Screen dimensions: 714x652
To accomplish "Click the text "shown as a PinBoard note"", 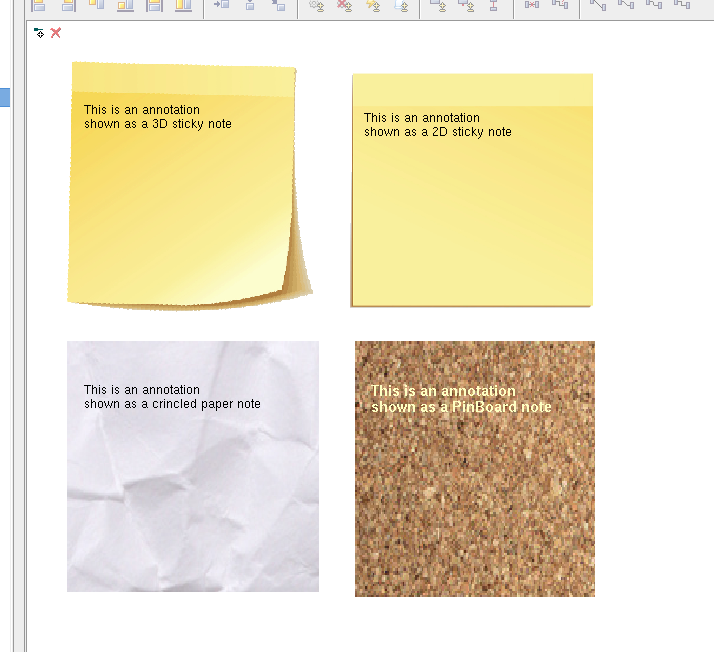I will tap(461, 407).
